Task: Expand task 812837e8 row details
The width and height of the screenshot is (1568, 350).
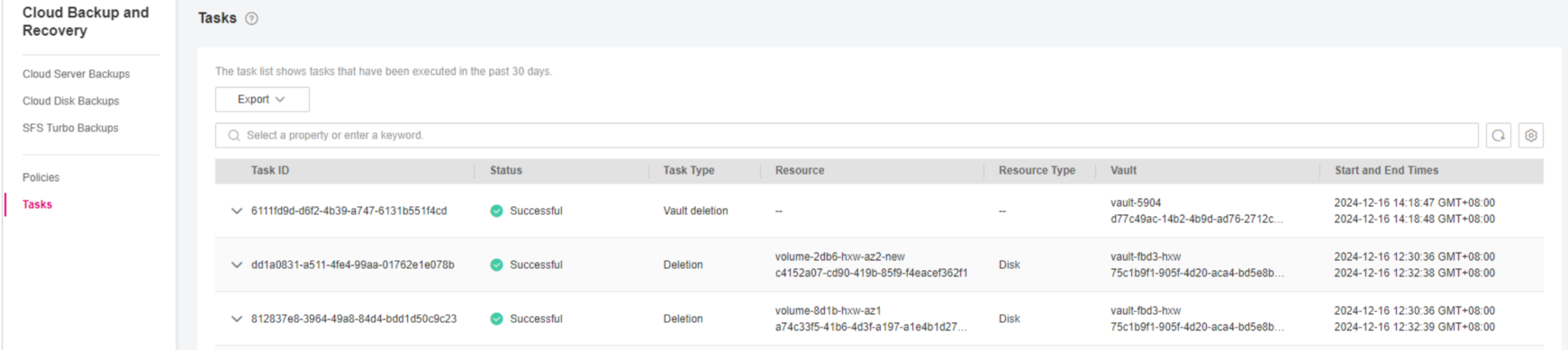Action: pos(236,319)
